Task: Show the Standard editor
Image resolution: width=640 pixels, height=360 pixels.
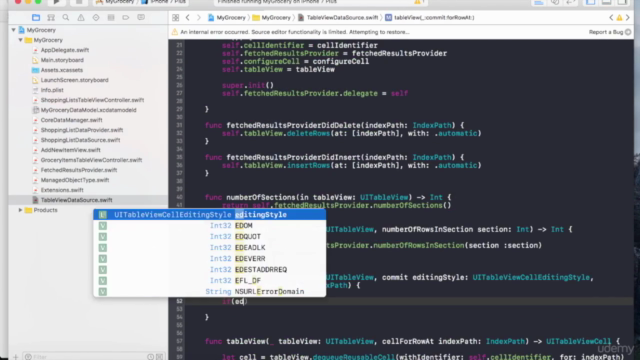Action: coord(539,2)
